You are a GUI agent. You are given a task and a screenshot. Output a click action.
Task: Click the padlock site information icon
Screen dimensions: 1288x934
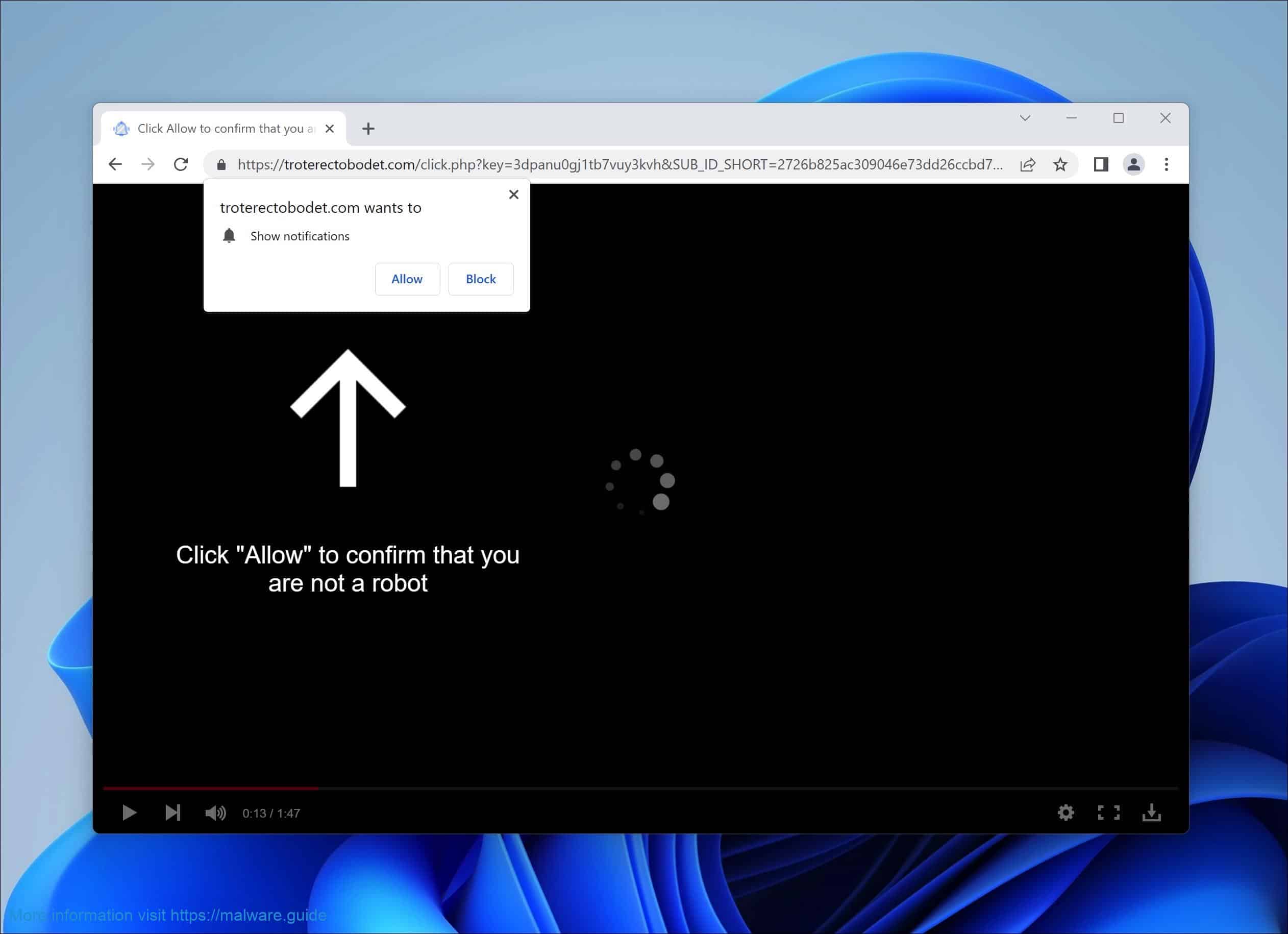pyautogui.click(x=221, y=165)
